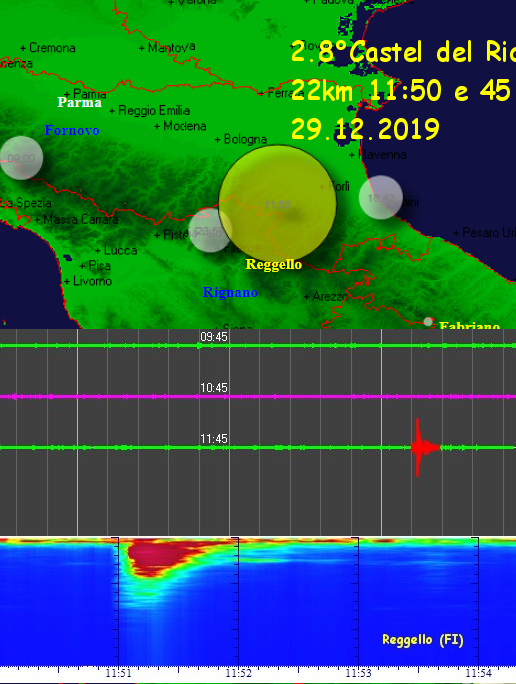Click the 11:52 tick on the spectrogram axis

point(238,674)
